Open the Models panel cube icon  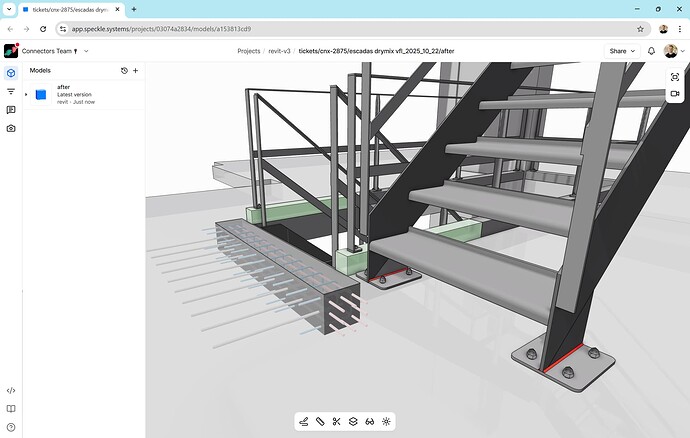point(11,73)
